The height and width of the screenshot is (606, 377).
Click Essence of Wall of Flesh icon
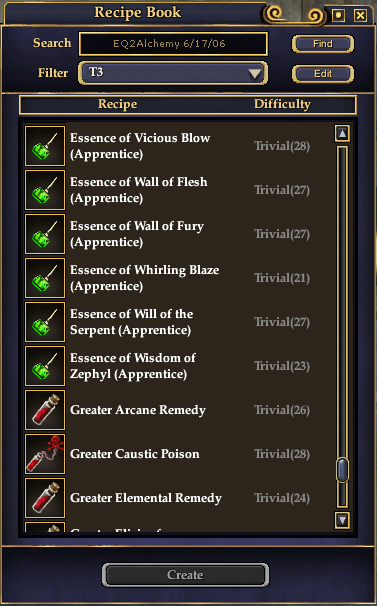(x=45, y=190)
